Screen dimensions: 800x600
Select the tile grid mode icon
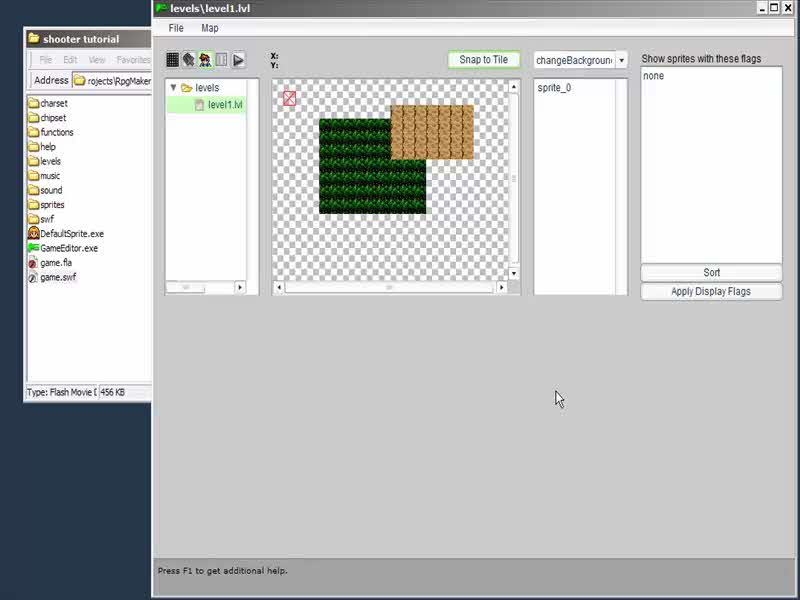(x=173, y=60)
